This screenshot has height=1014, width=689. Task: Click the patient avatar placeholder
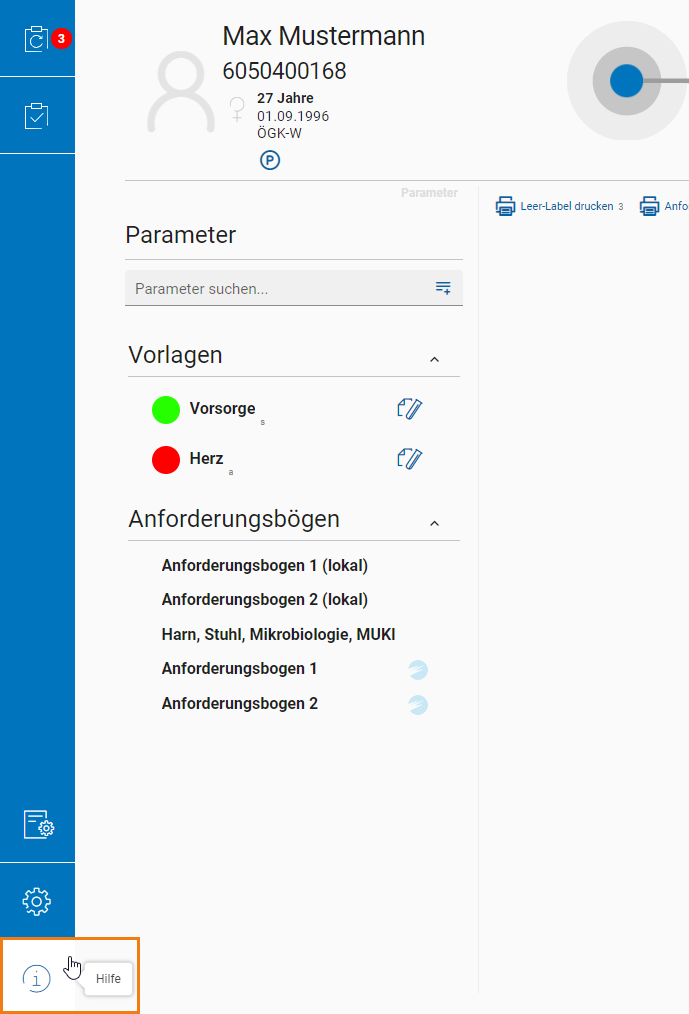click(181, 92)
